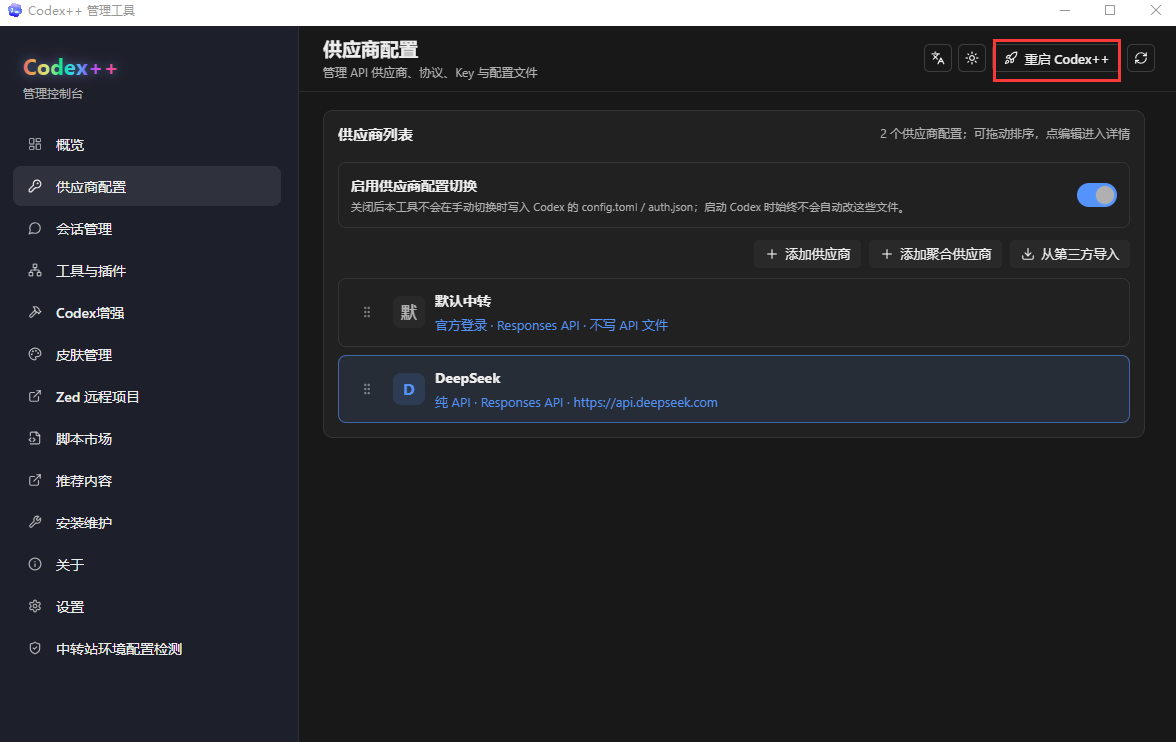Click the 概览 grid icon in sidebar
This screenshot has width=1176, height=742.
[34, 144]
